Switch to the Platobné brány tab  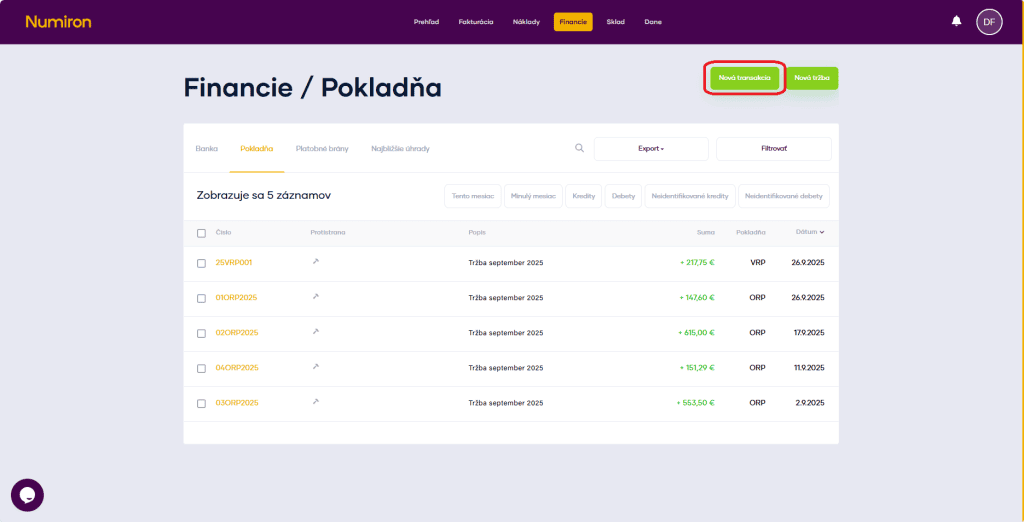[x=322, y=149]
